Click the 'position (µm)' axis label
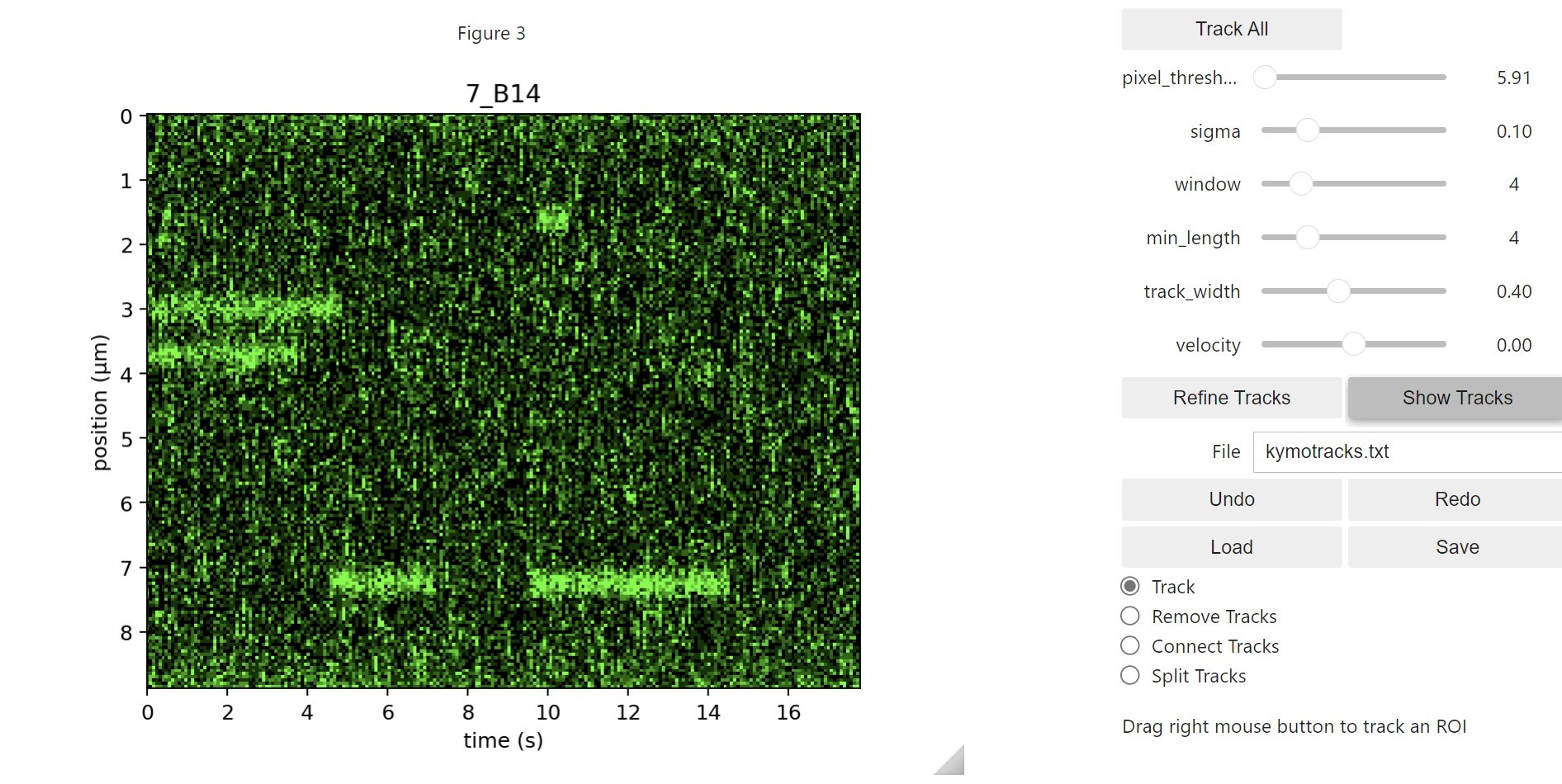 (x=100, y=403)
